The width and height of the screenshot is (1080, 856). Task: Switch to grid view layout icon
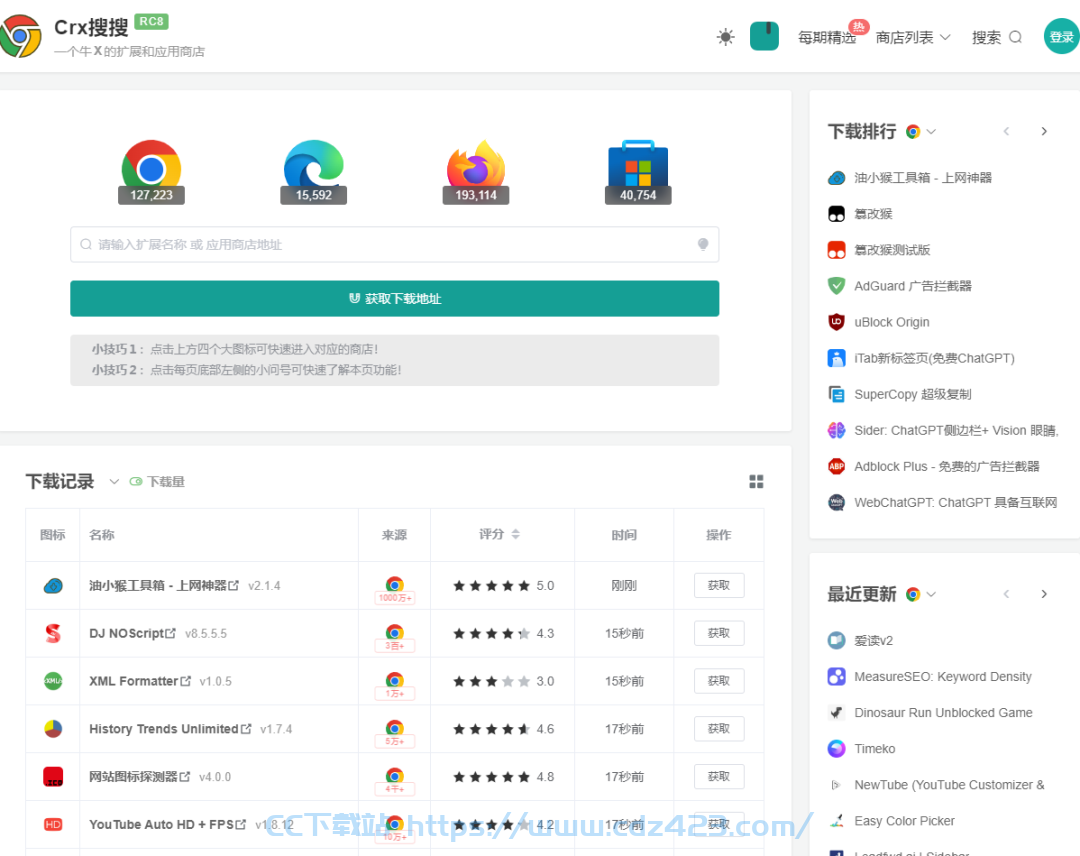pyautogui.click(x=756, y=481)
